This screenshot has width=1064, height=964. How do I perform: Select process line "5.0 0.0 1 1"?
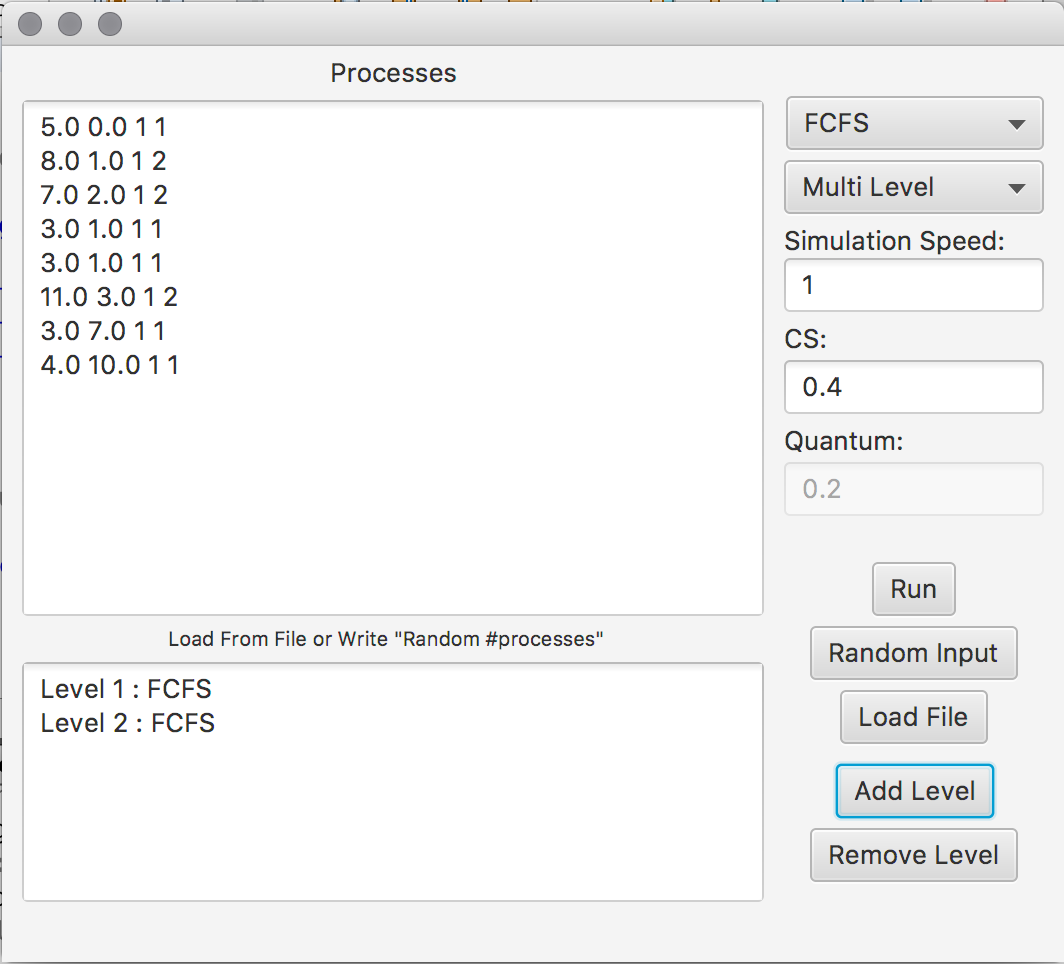[103, 127]
